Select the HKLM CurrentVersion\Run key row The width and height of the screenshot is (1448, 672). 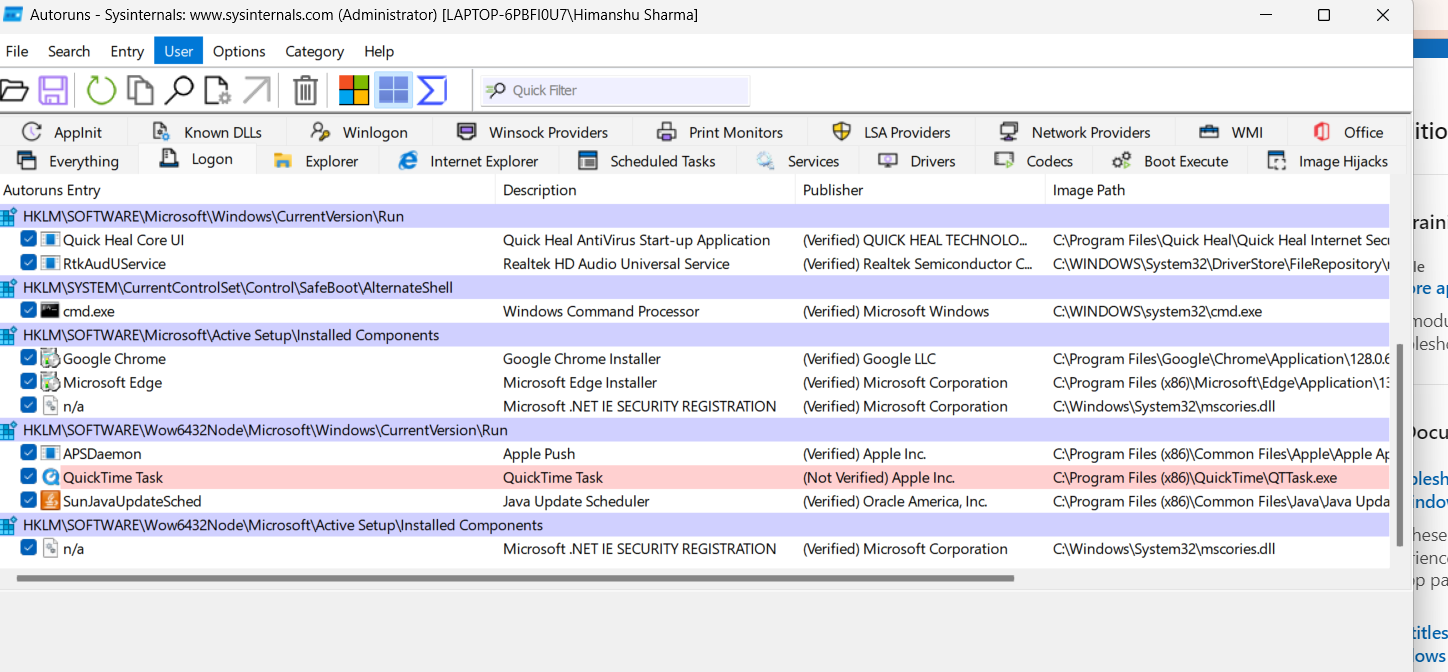(x=694, y=216)
